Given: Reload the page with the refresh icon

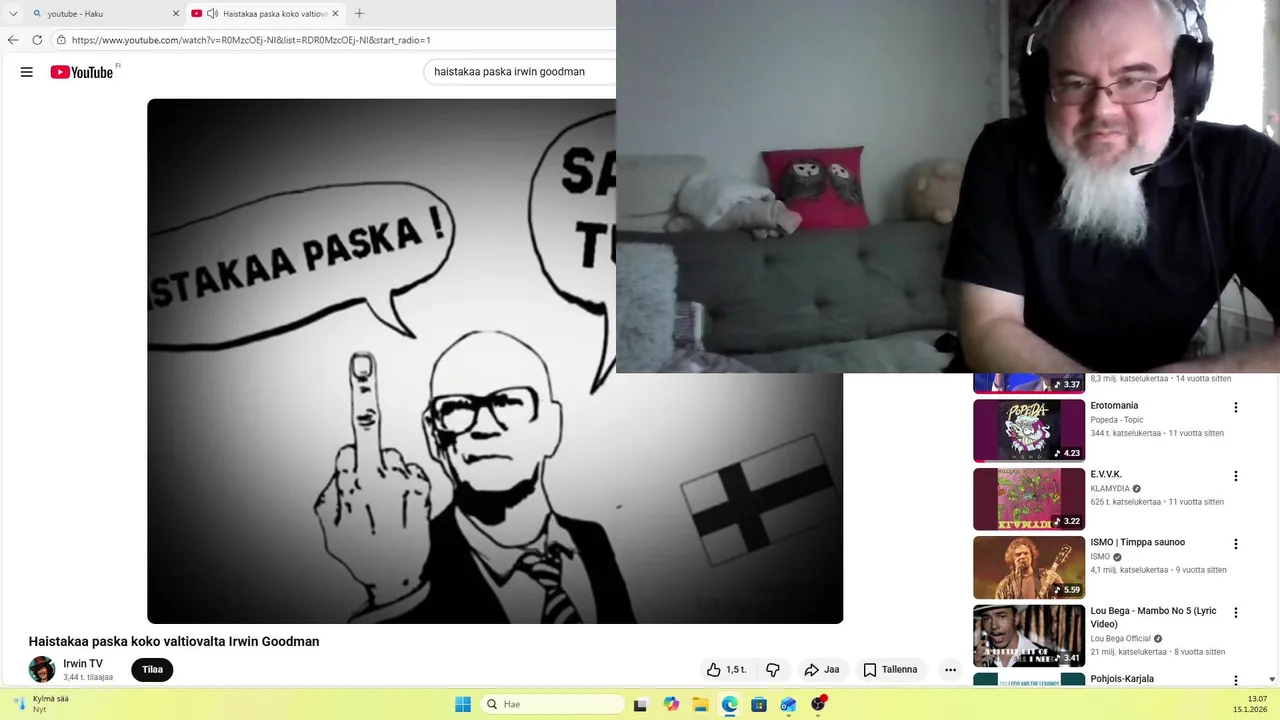Looking at the screenshot, I should (x=37, y=40).
